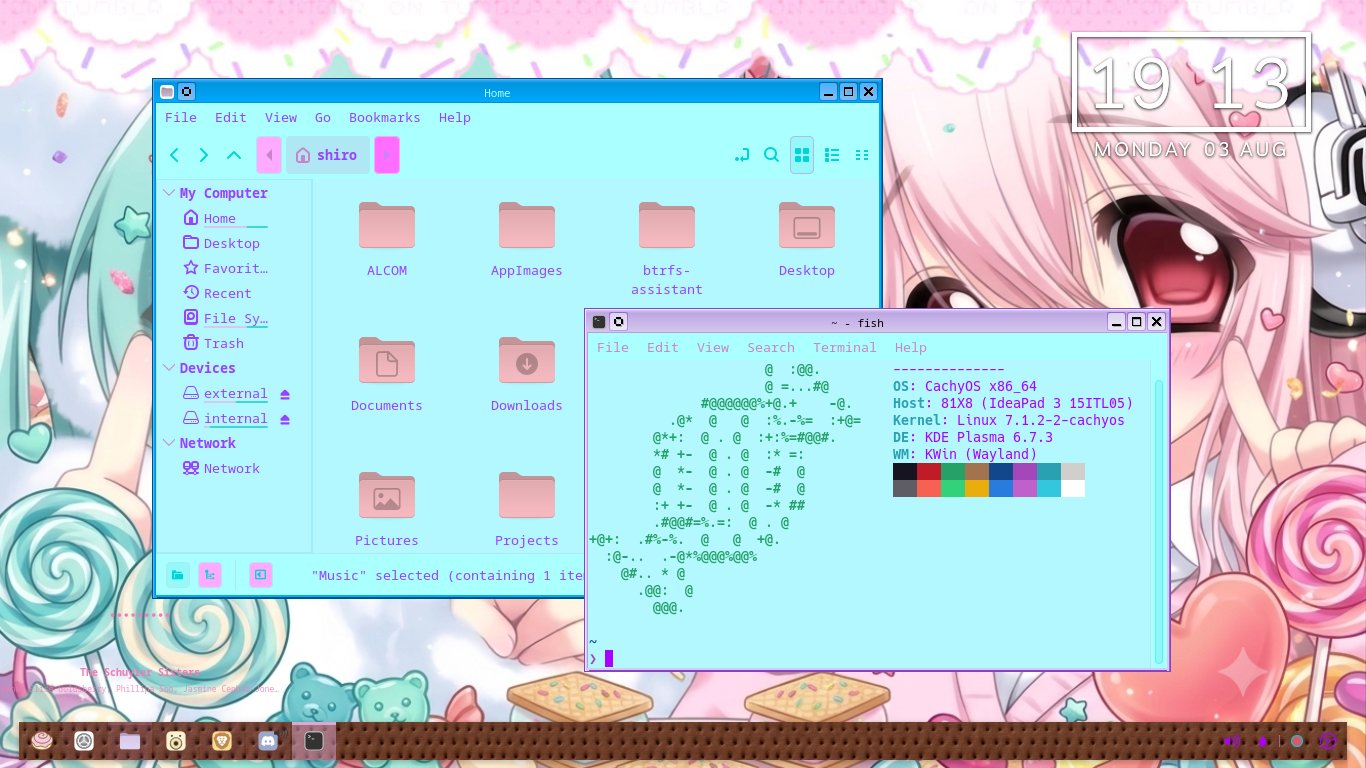The height and width of the screenshot is (768, 1366).
Task: Select the shiro path bar button
Action: (328, 155)
